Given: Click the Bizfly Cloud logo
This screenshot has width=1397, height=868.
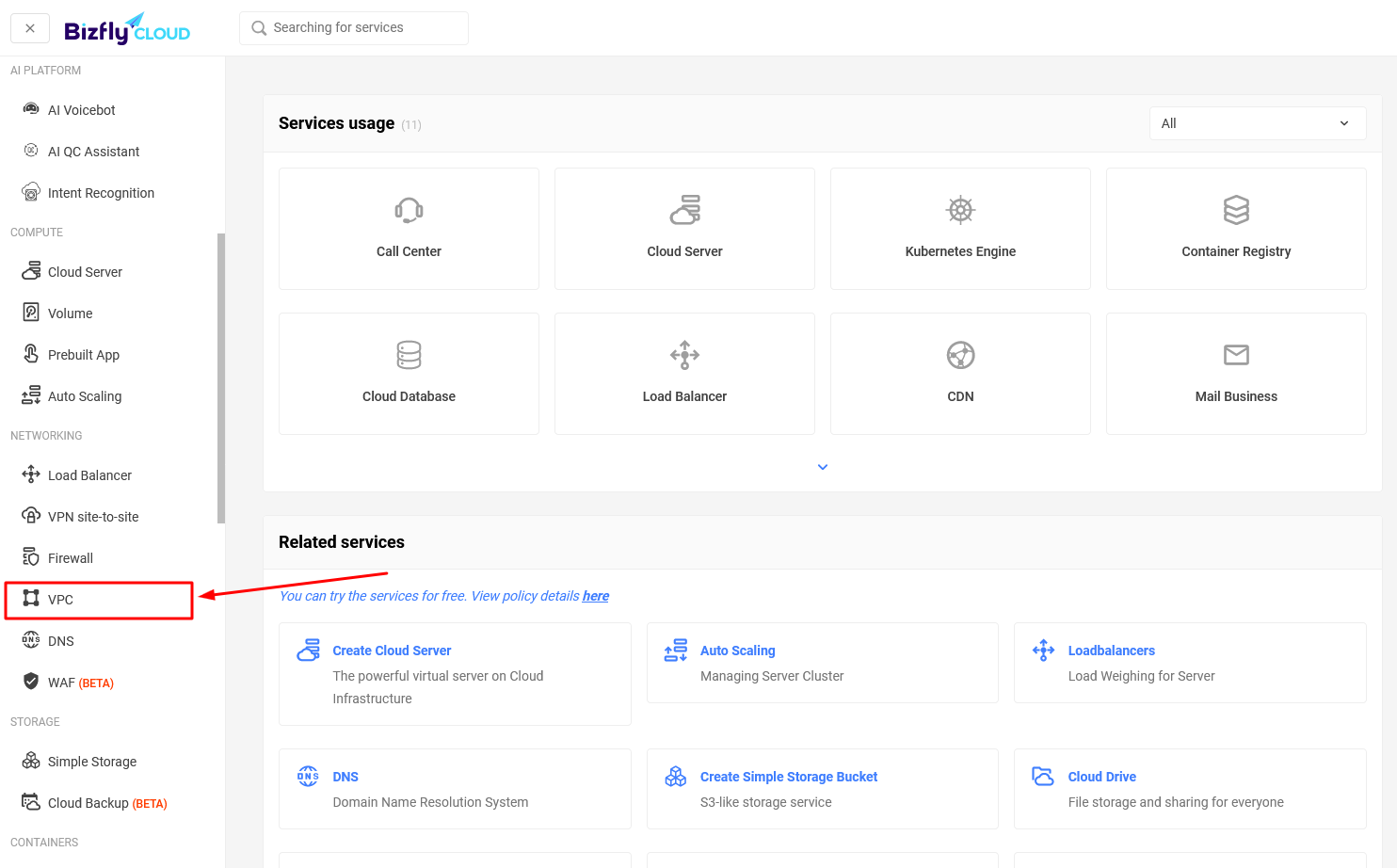Looking at the screenshot, I should (x=127, y=29).
